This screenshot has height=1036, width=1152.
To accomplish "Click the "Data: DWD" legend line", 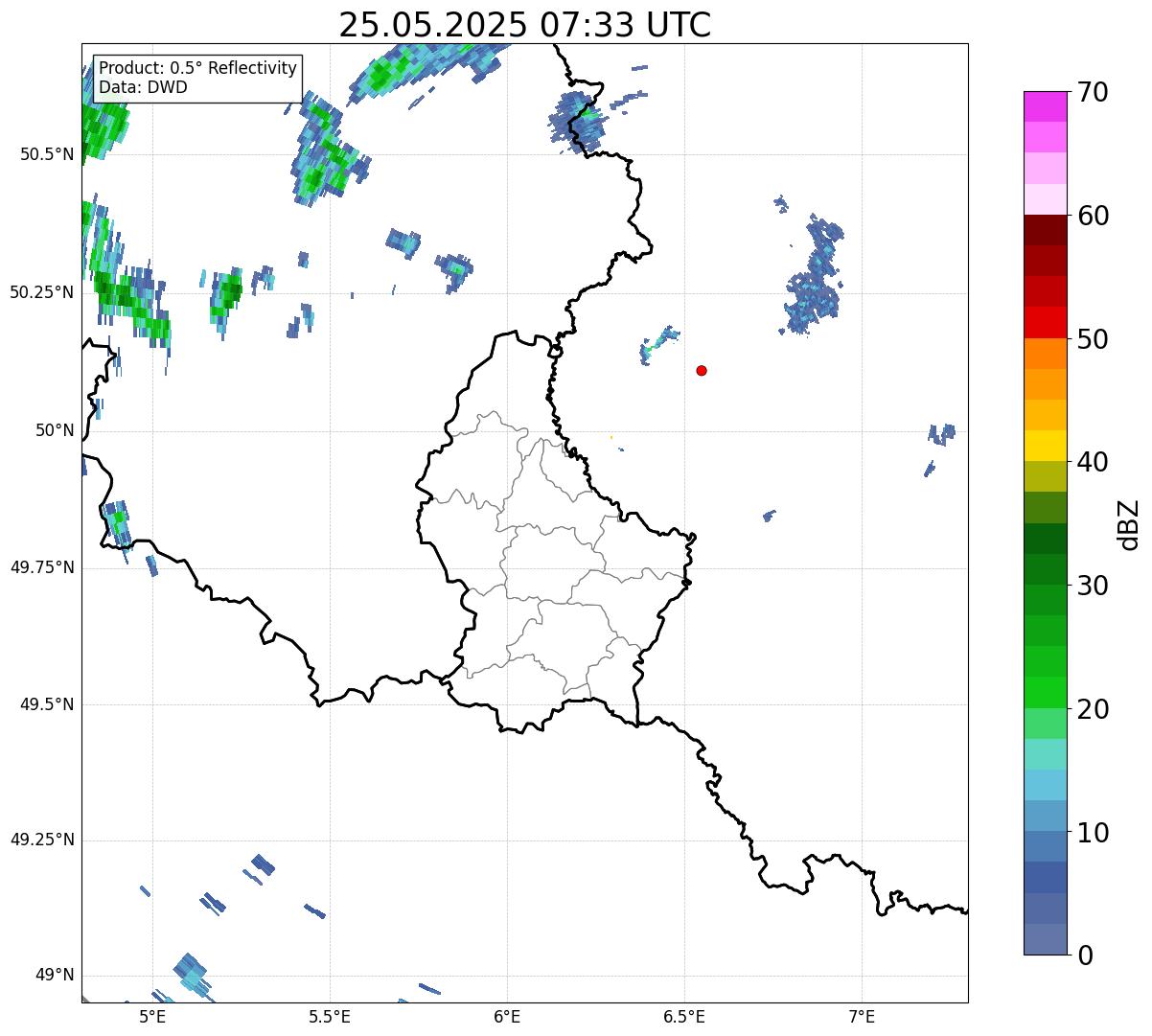I will (143, 87).
